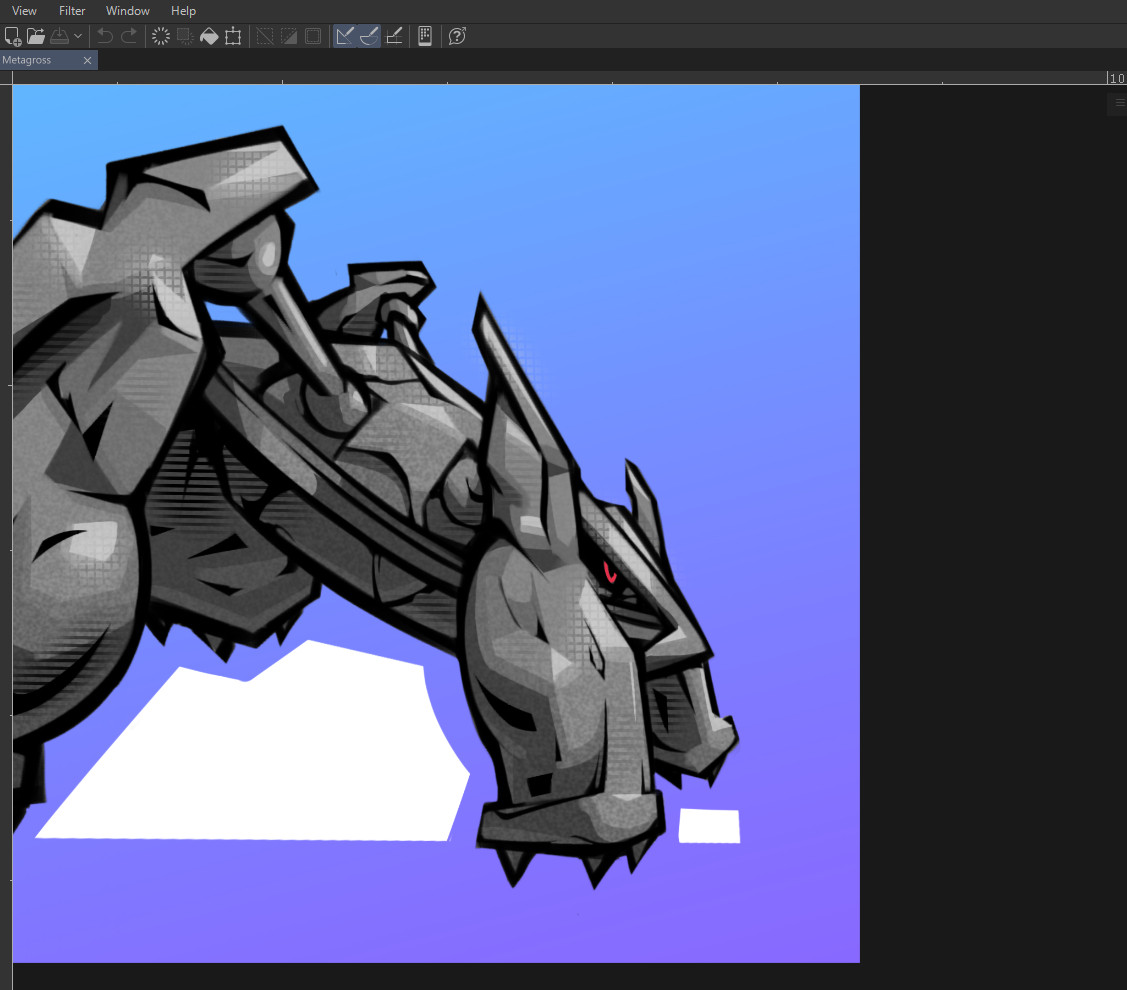Redo the last undone action

point(129,36)
